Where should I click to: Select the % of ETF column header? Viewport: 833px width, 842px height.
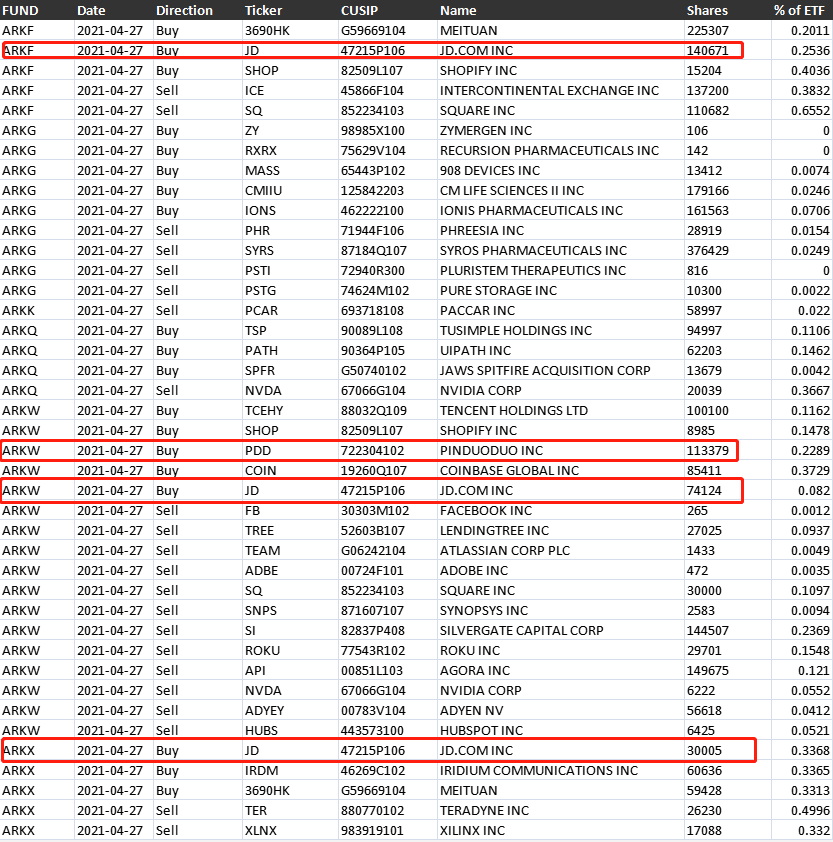(x=799, y=10)
